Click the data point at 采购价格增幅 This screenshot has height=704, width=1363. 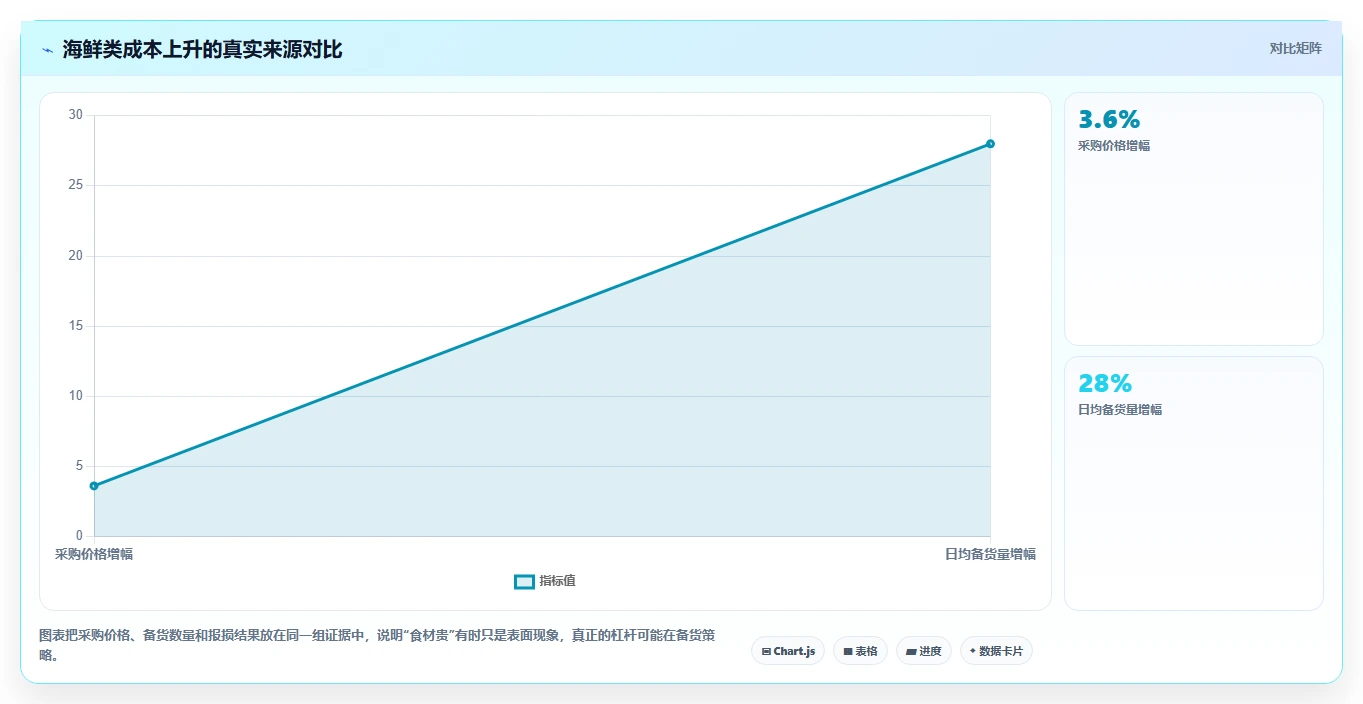click(94, 486)
